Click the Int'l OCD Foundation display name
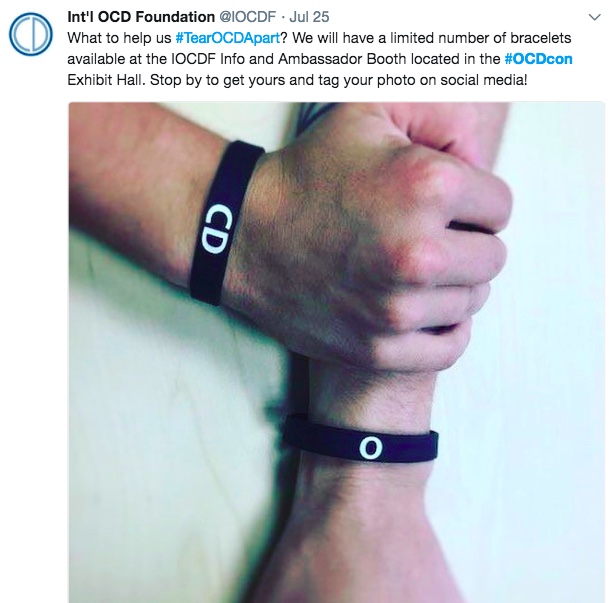This screenshot has height=603, width=614. (x=141, y=17)
